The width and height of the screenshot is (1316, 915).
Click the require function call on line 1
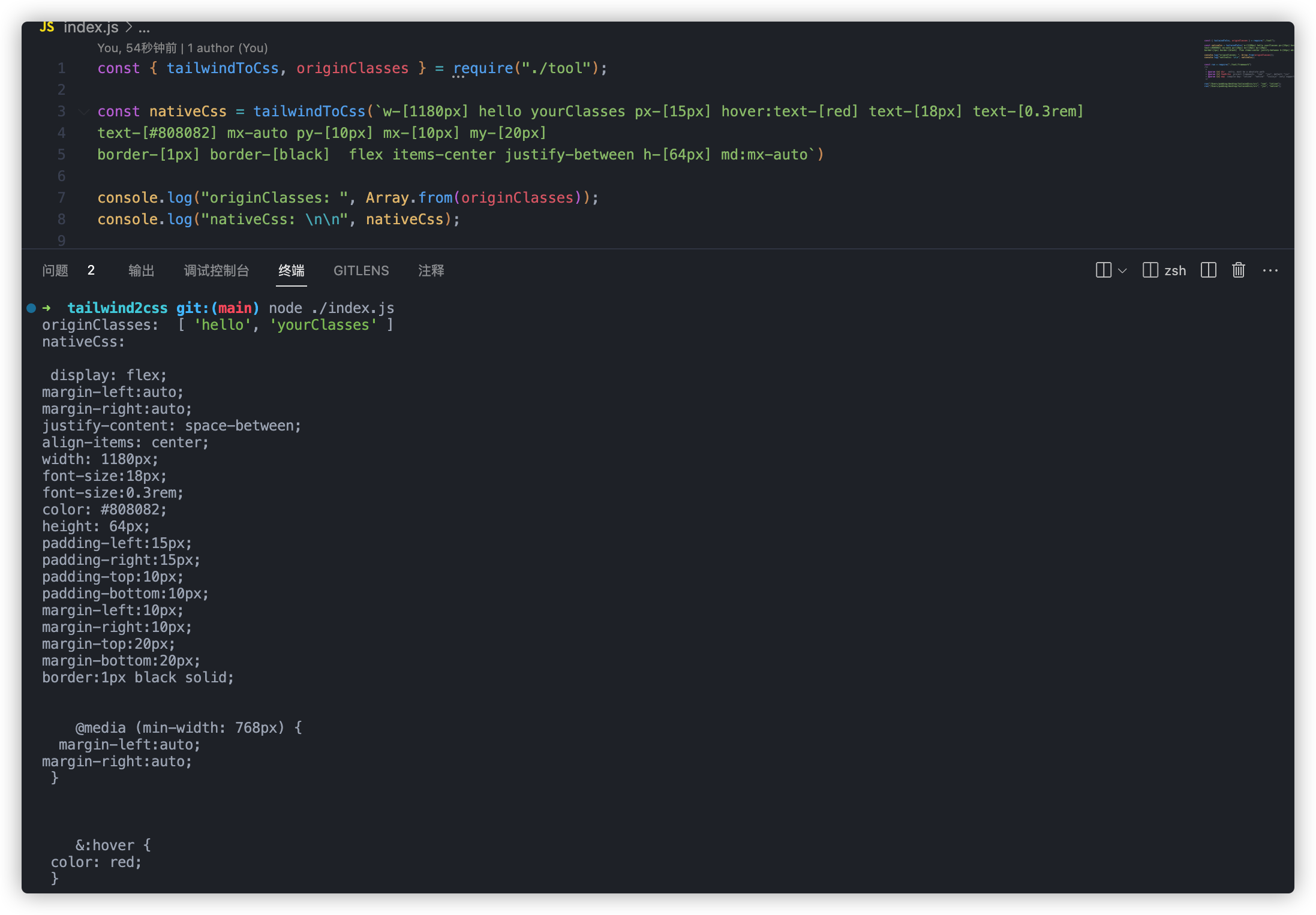coord(483,68)
